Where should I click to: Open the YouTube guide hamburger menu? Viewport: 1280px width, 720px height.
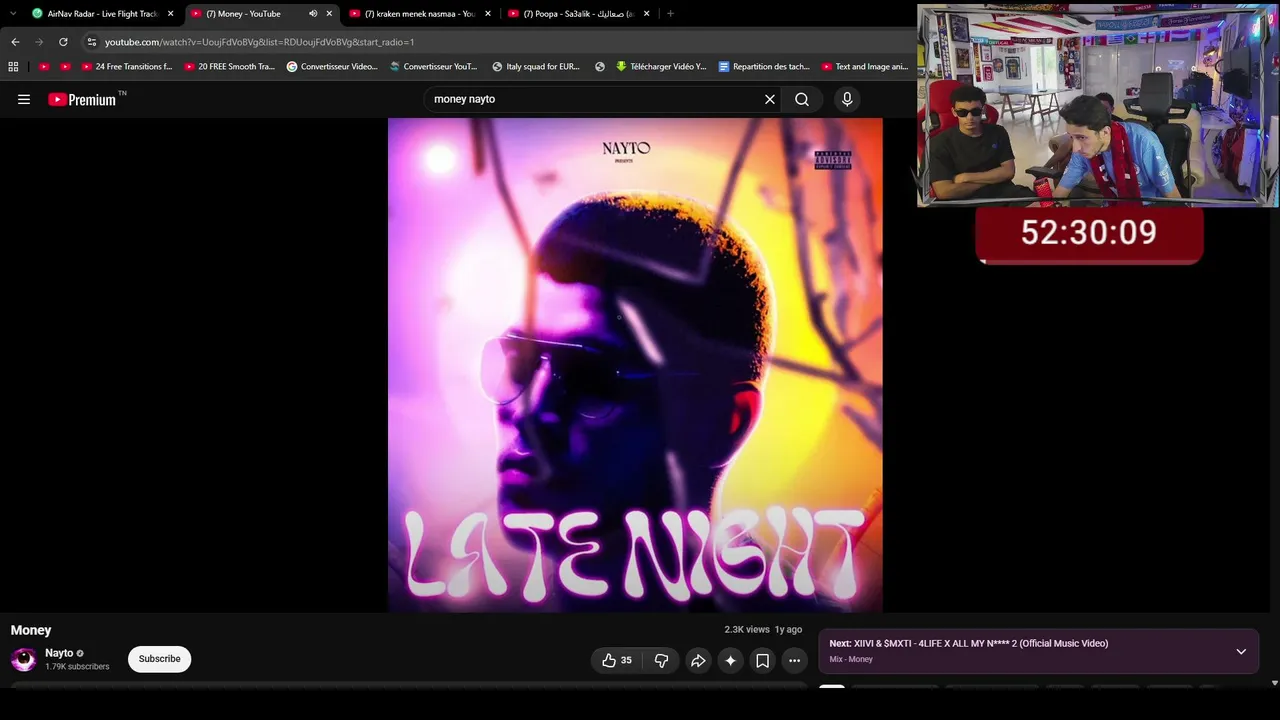[24, 99]
